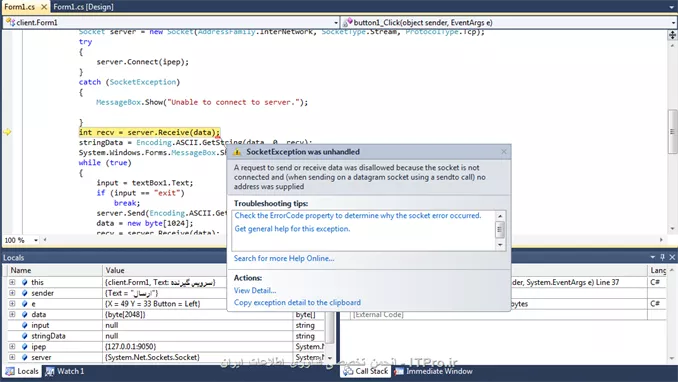Click the split editor icon above the scrollbar
This screenshot has width=678, height=382.
click(672, 35)
